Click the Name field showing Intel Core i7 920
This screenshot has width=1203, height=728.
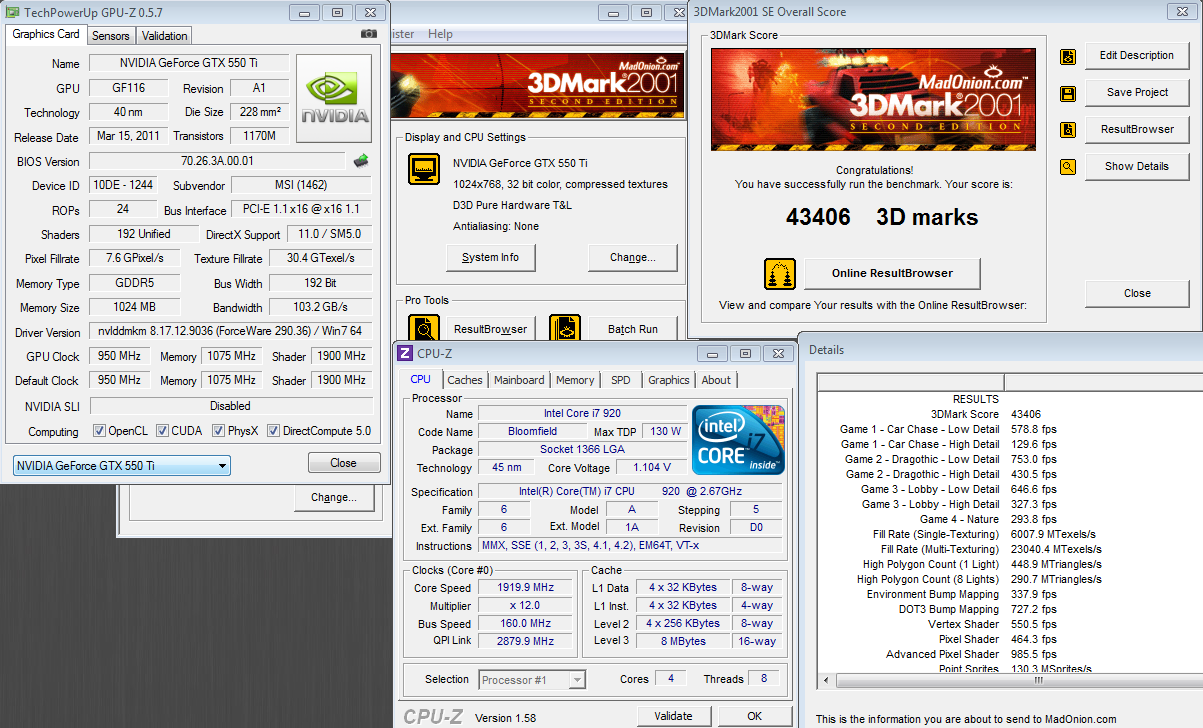click(583, 414)
